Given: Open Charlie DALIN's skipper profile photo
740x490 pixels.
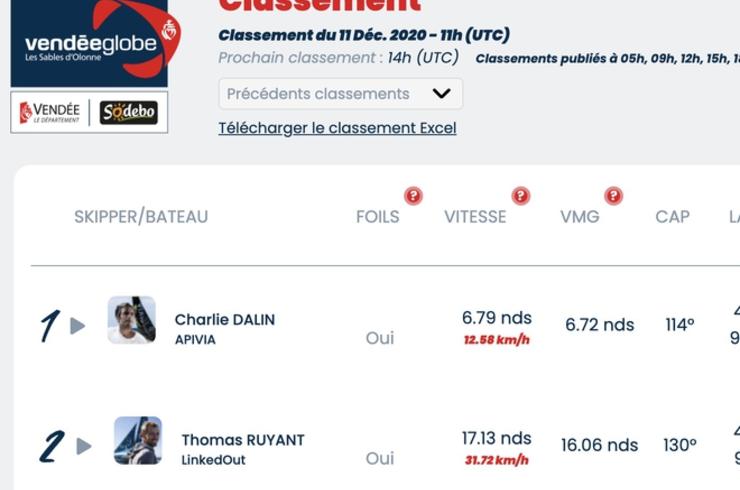Looking at the screenshot, I should pos(132,320).
